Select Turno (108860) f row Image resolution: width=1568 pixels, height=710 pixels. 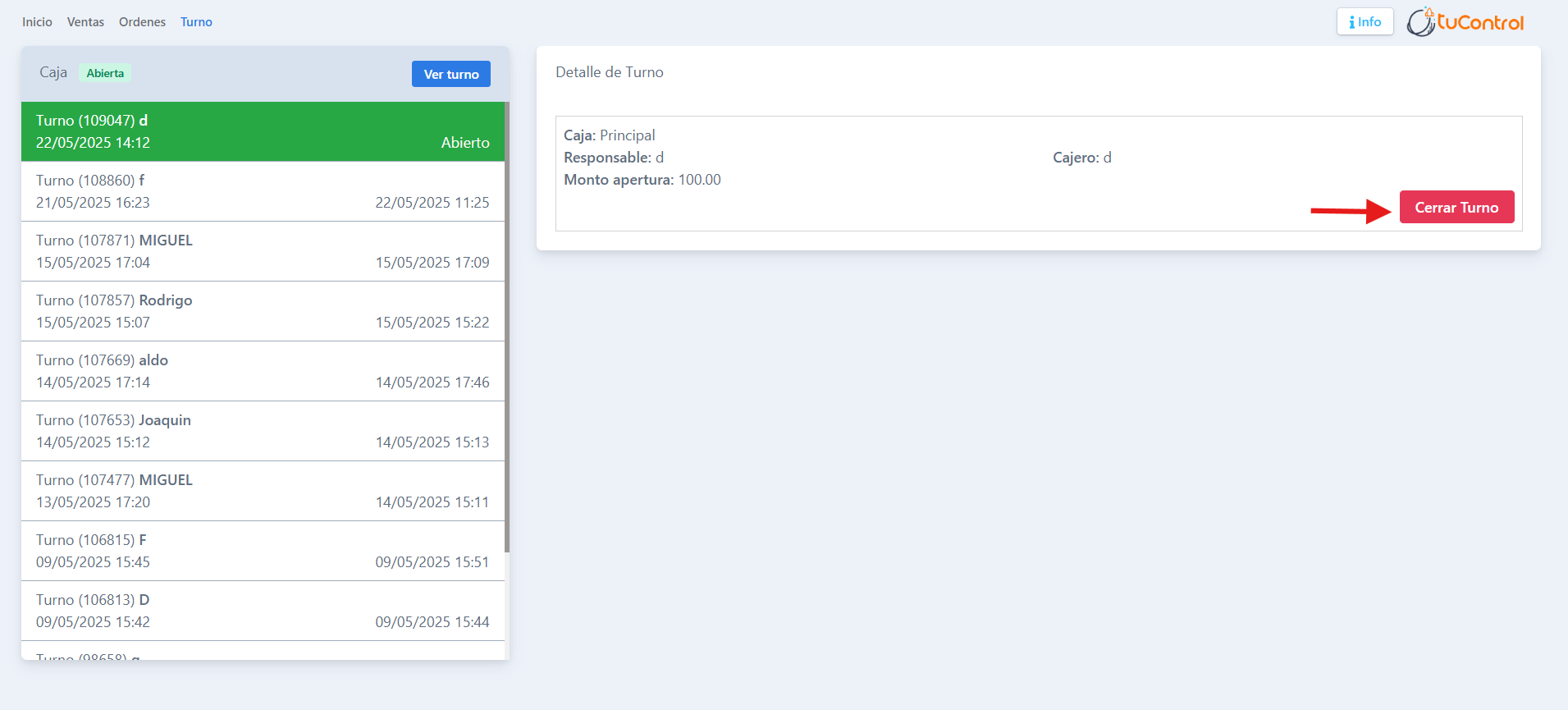[x=263, y=191]
